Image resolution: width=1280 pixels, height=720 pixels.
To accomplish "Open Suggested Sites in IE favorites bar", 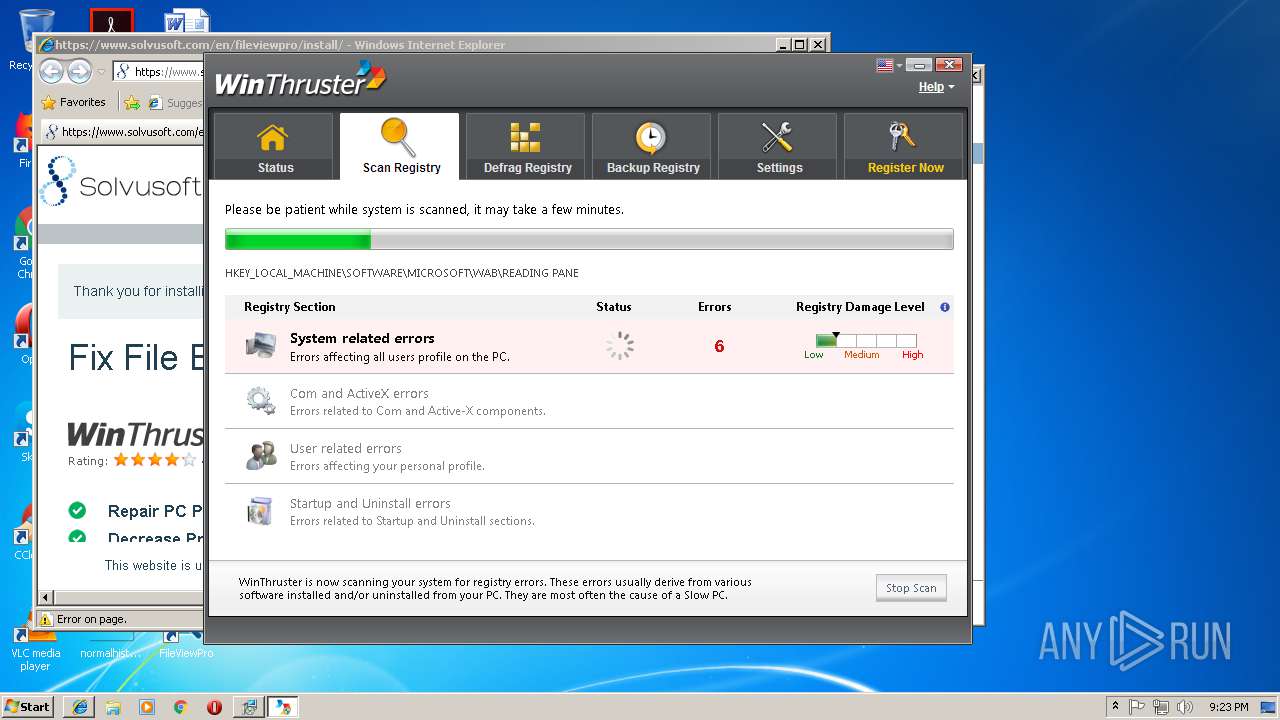I will pyautogui.click(x=175, y=102).
